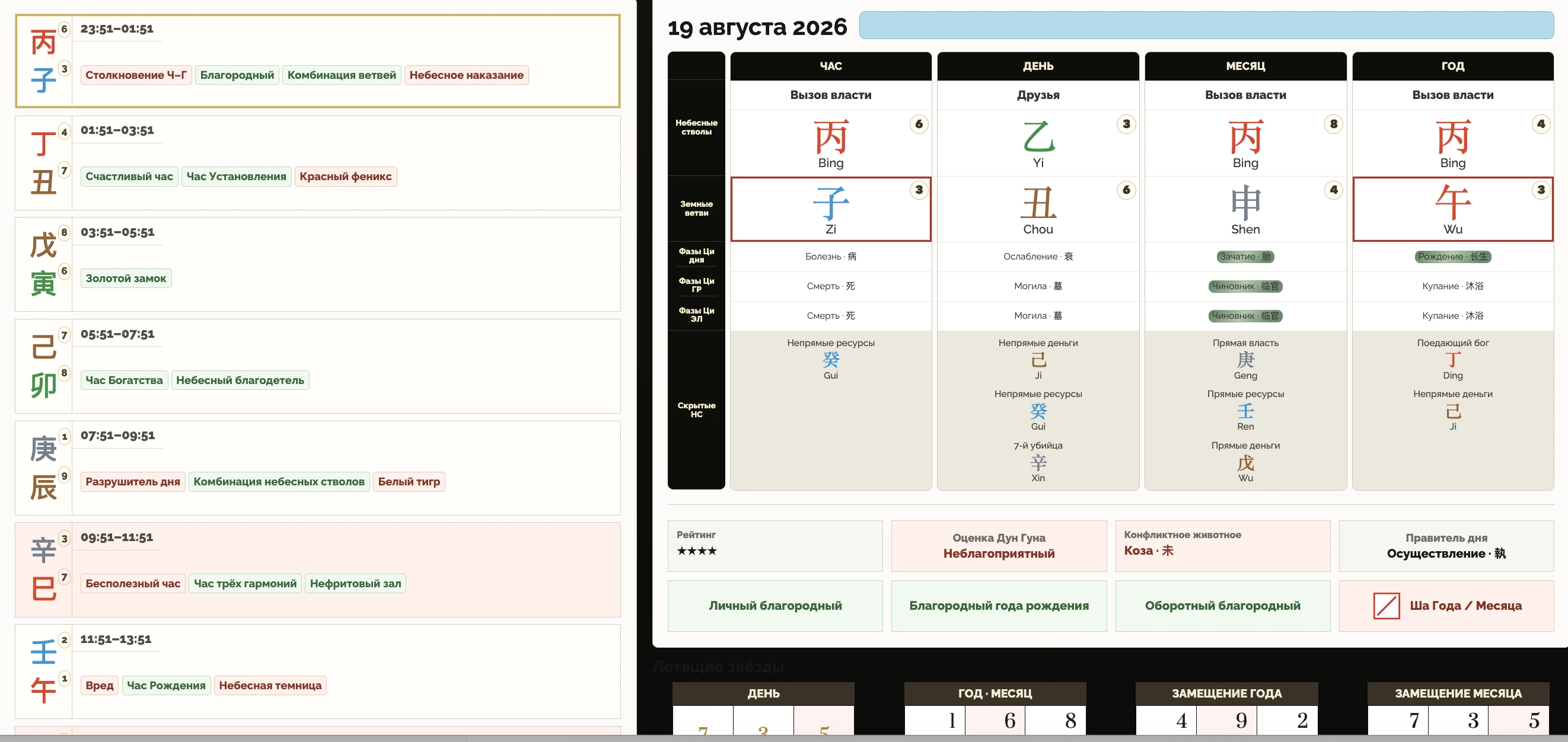Select the Болезнь · 病 phase cell
The height and width of the screenshot is (742, 1568).
click(x=831, y=257)
